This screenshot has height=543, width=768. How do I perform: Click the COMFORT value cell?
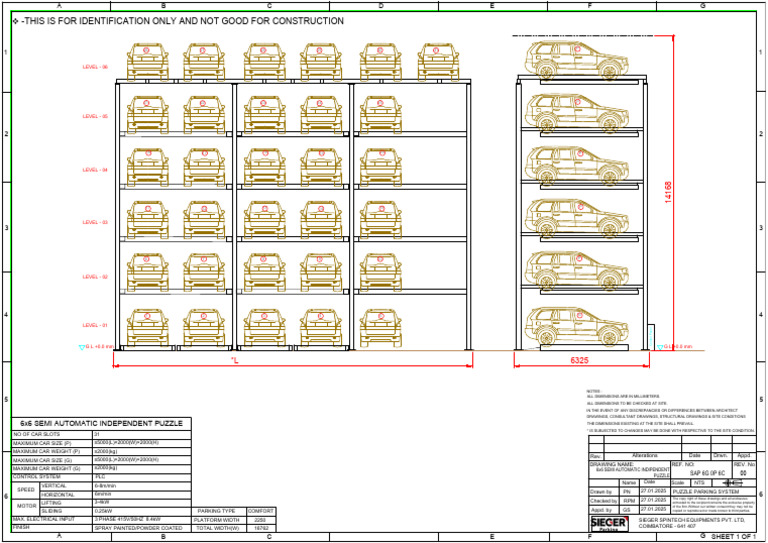pos(261,511)
